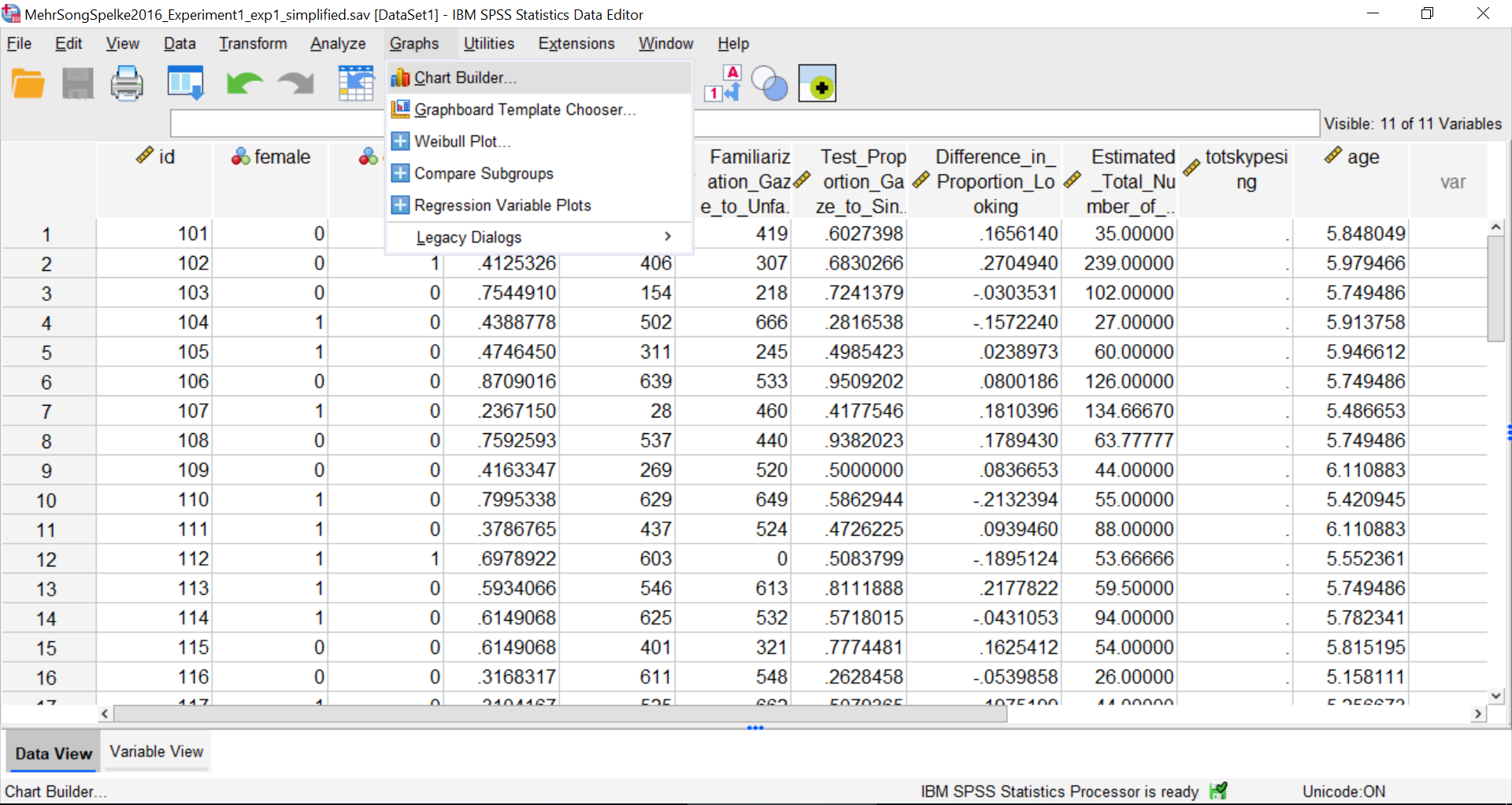Click the ruler icon next to age header
Screen dimensions: 1512x805
pos(1332,155)
